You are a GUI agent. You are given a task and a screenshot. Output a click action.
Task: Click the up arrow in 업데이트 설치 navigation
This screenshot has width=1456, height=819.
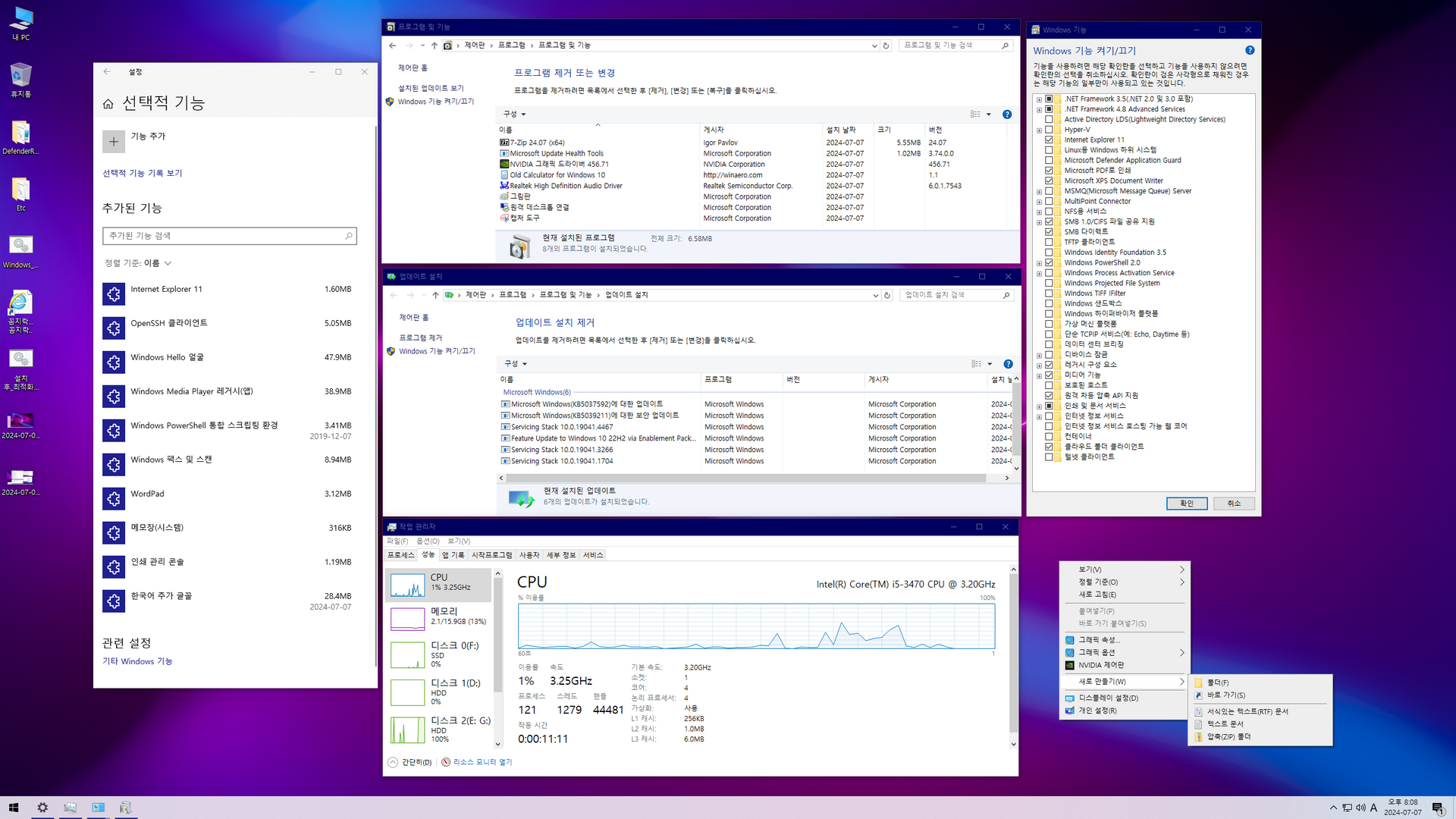(435, 295)
